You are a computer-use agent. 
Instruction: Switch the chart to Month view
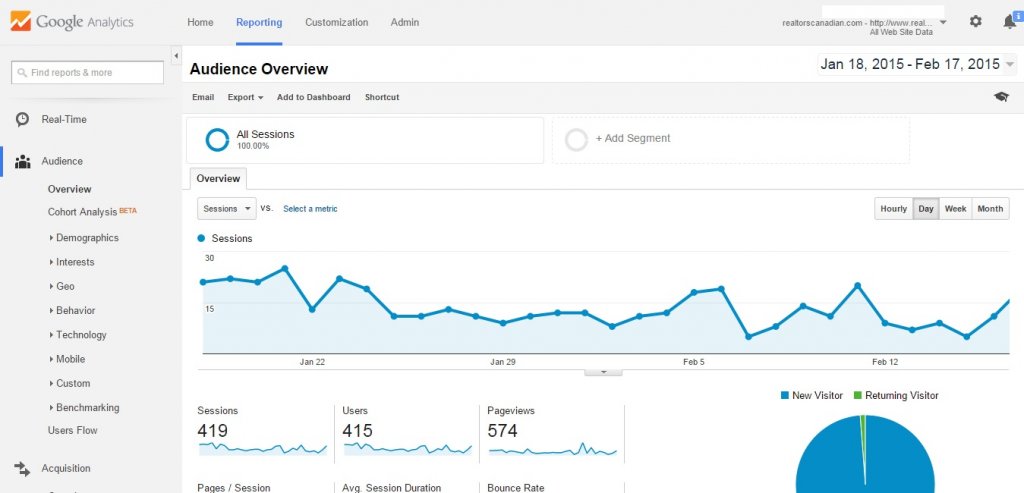[990, 209]
